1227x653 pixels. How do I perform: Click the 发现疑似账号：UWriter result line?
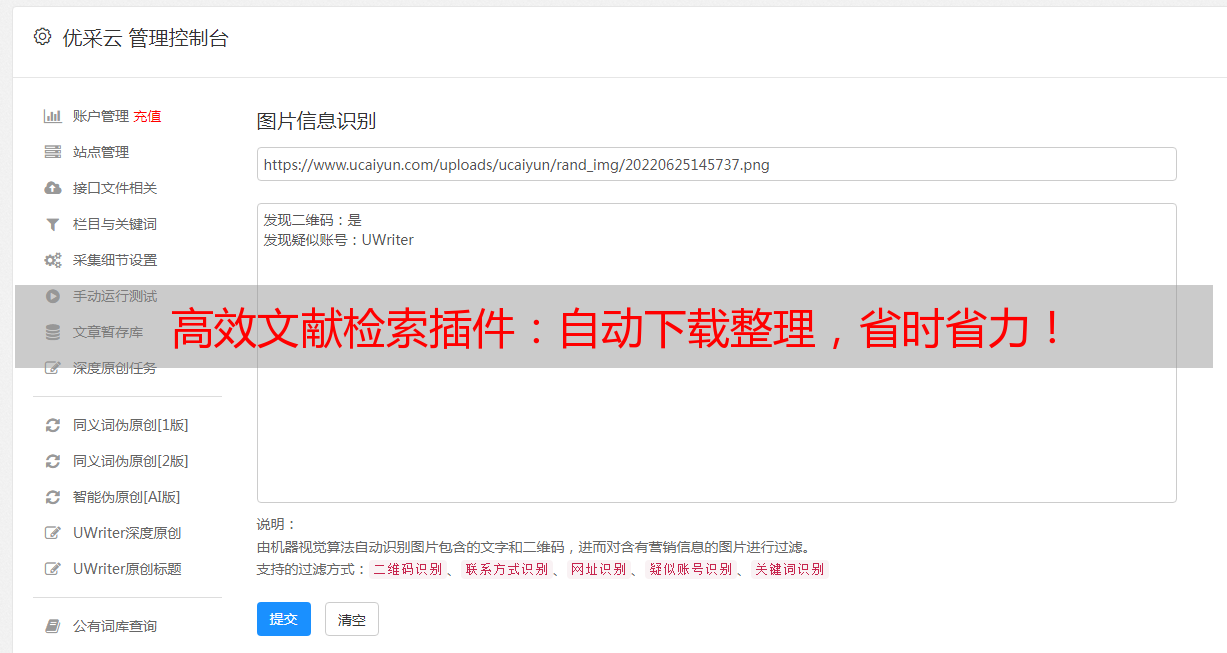tap(338, 240)
